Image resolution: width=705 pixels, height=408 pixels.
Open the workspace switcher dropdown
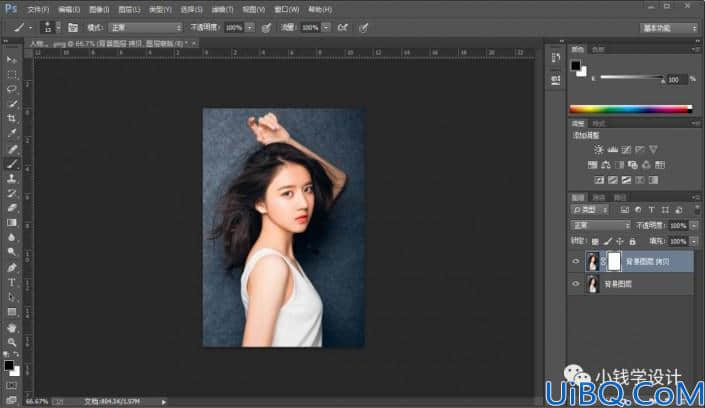click(669, 28)
